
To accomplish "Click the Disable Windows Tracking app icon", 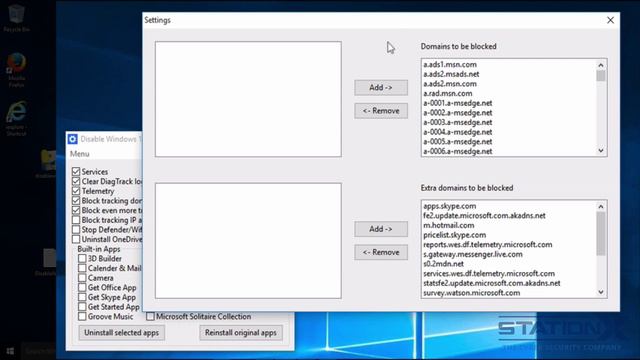I will point(73,139).
